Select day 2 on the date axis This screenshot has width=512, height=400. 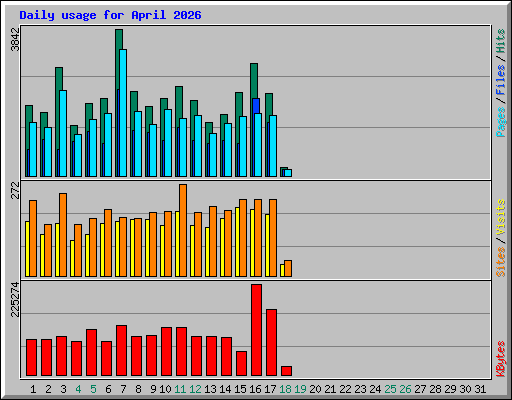48,389
